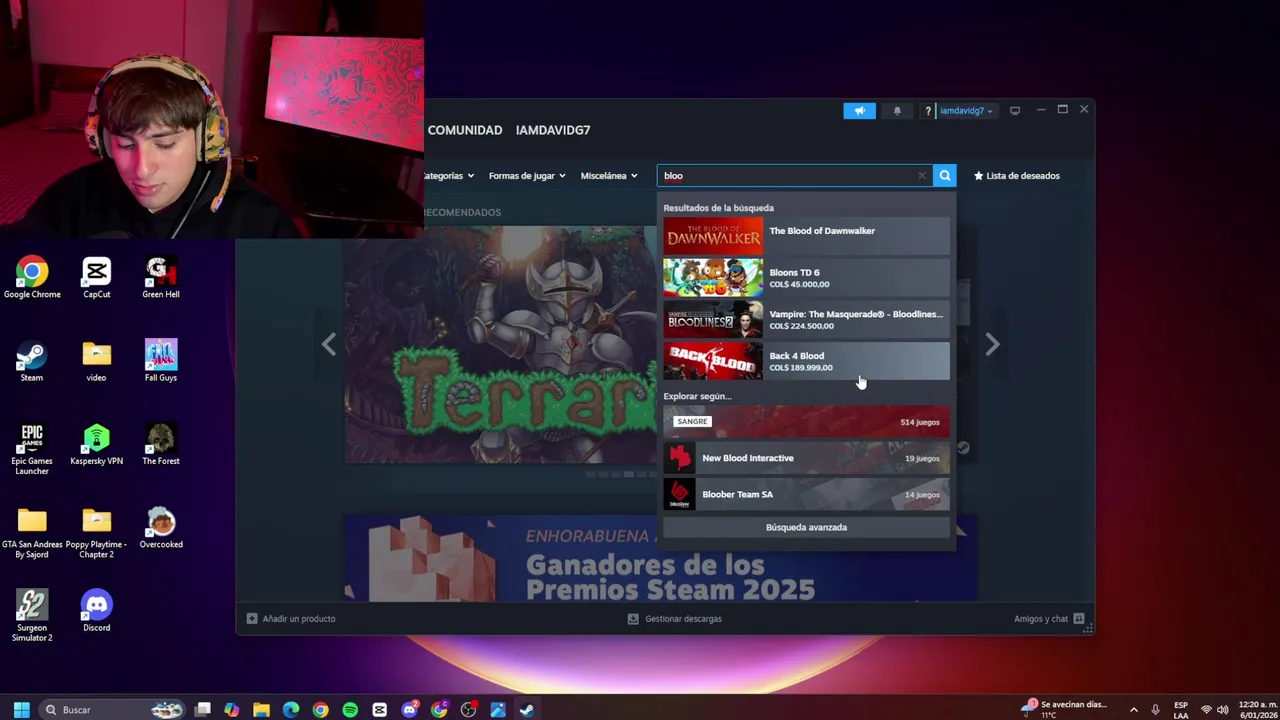
Task: Expand the Formas de jugar dropdown
Action: [527, 176]
